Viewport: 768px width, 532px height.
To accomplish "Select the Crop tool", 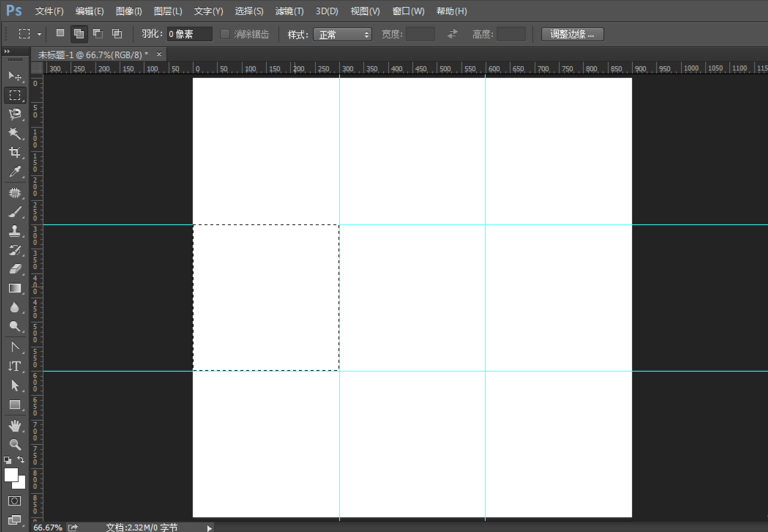I will click(15, 152).
